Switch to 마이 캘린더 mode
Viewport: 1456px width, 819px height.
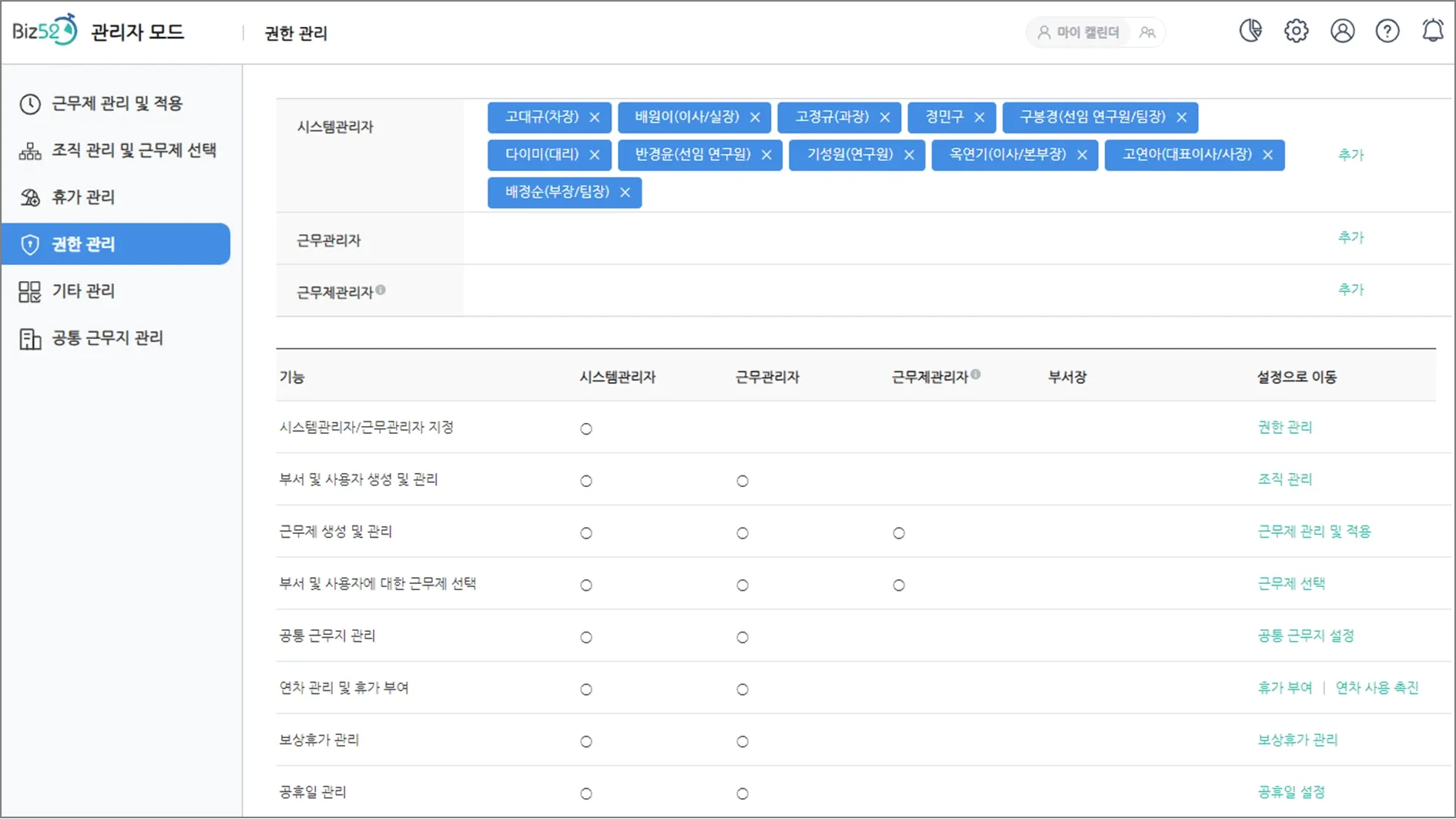1079,32
